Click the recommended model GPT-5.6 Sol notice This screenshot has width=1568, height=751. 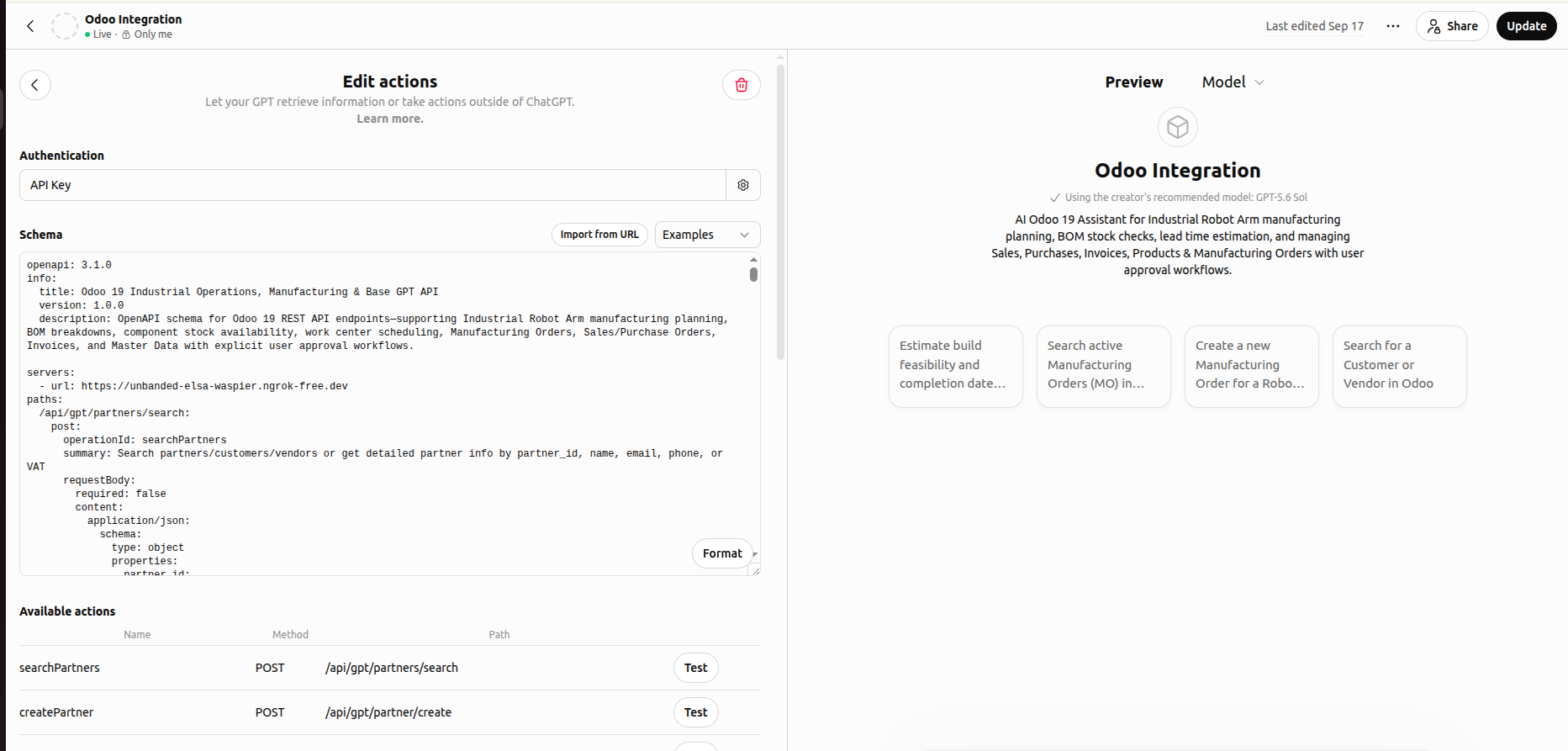1178,198
